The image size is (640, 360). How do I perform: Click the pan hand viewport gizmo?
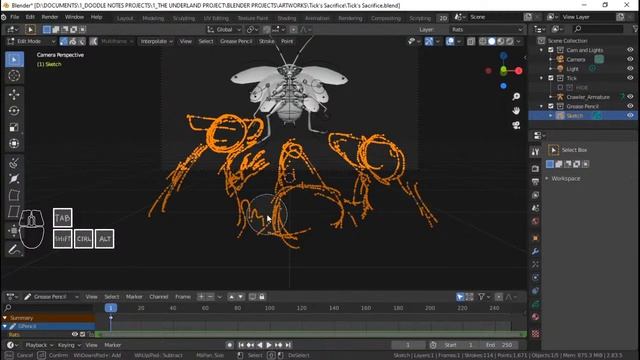[516, 111]
